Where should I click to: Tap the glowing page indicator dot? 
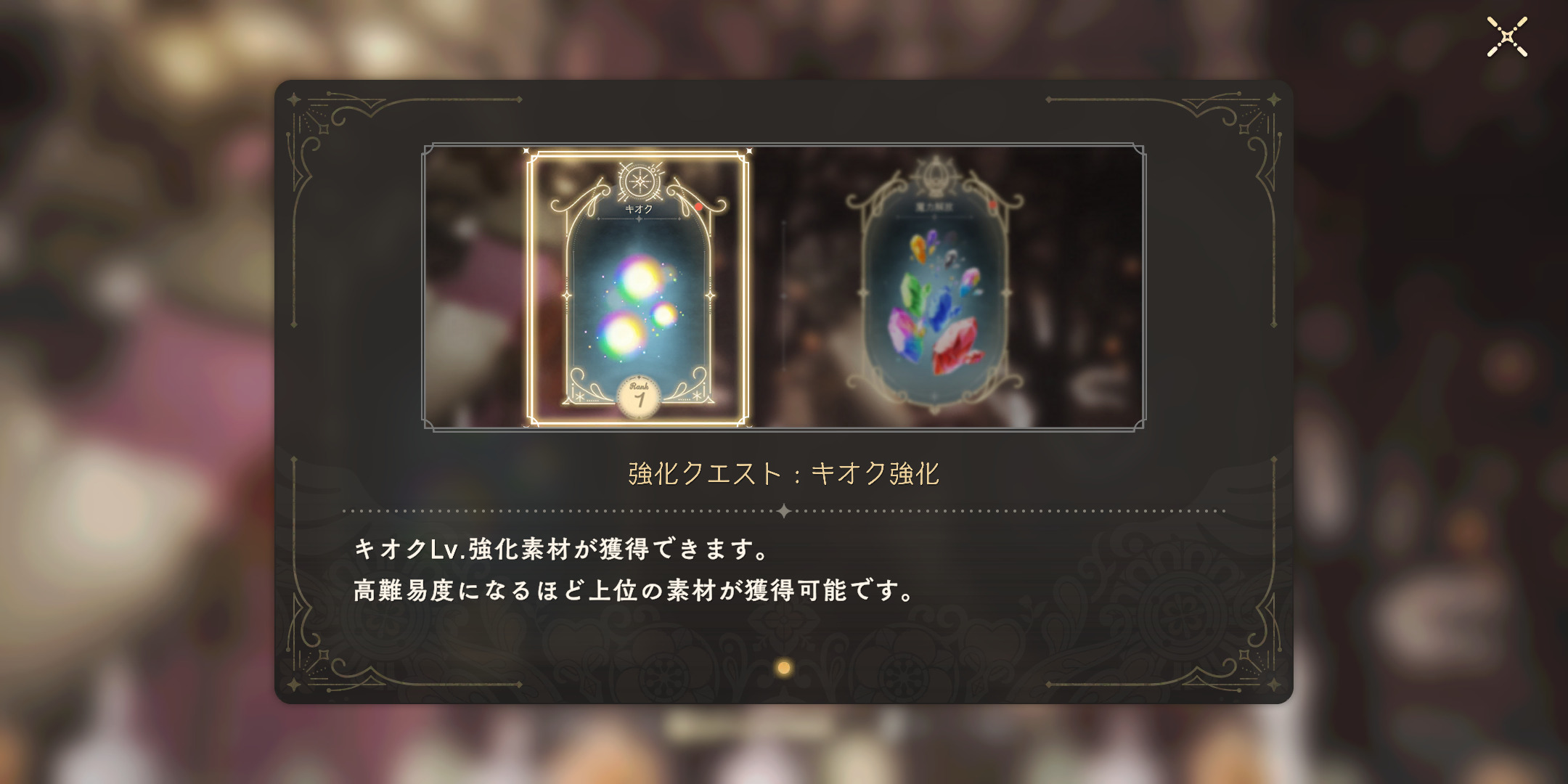pyautogui.click(x=784, y=668)
